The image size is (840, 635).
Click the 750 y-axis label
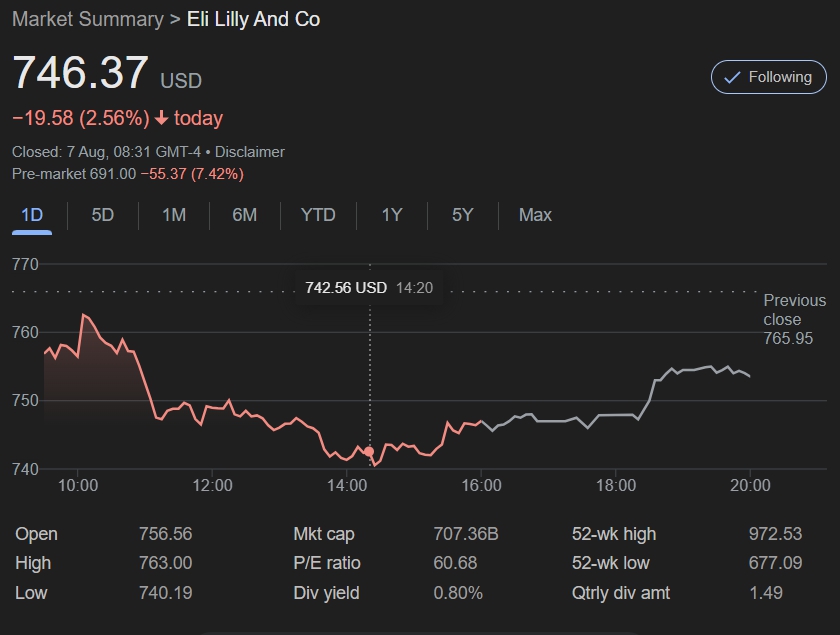coord(25,401)
